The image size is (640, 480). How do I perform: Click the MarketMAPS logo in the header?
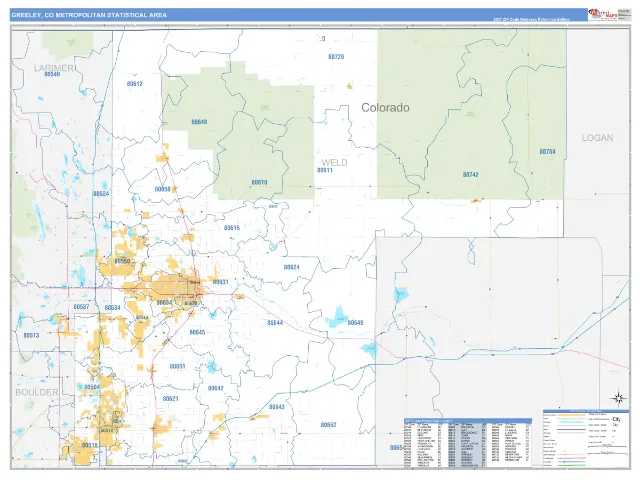click(602, 15)
